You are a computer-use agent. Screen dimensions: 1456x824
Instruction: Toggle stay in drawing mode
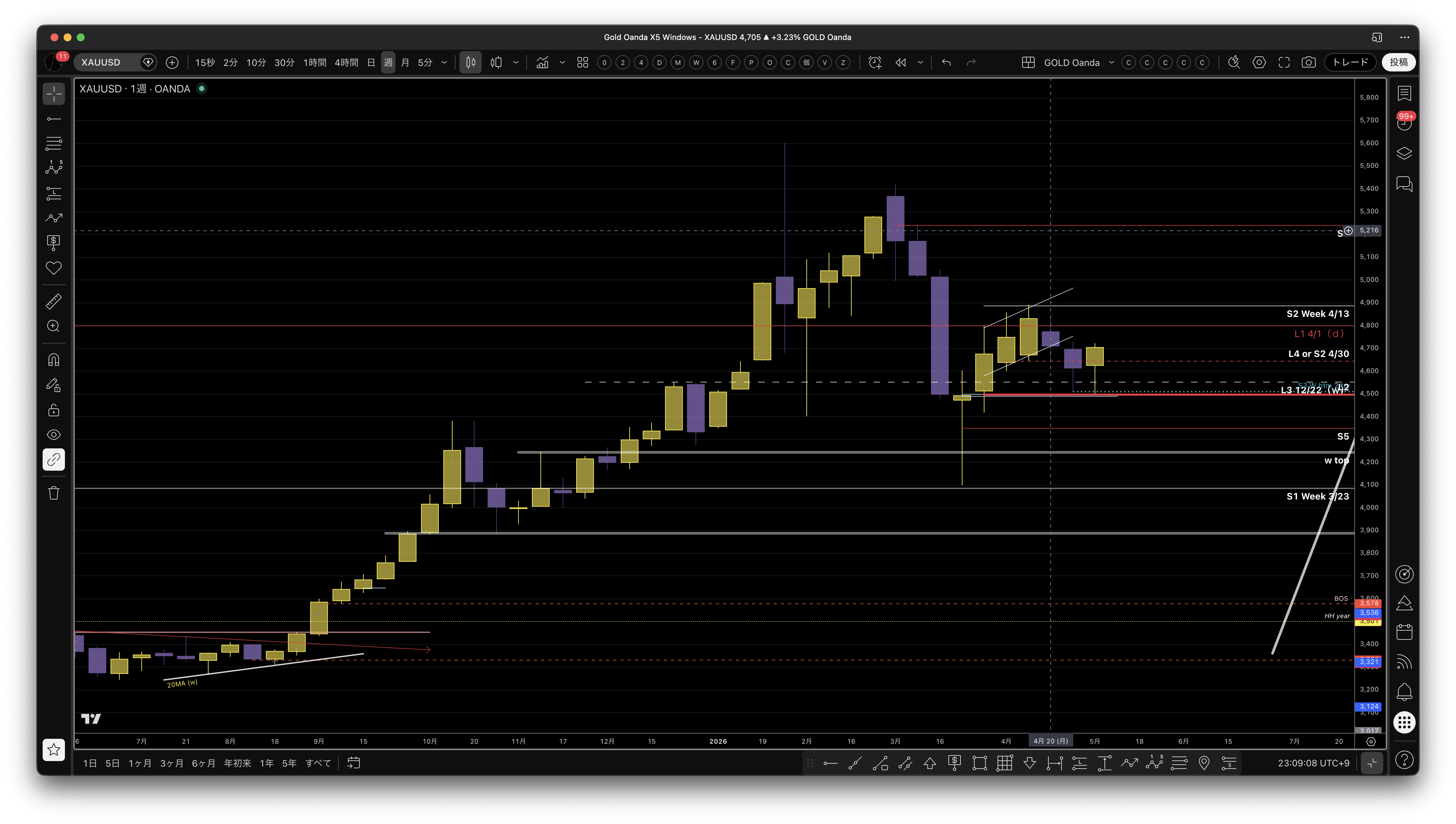point(54,385)
